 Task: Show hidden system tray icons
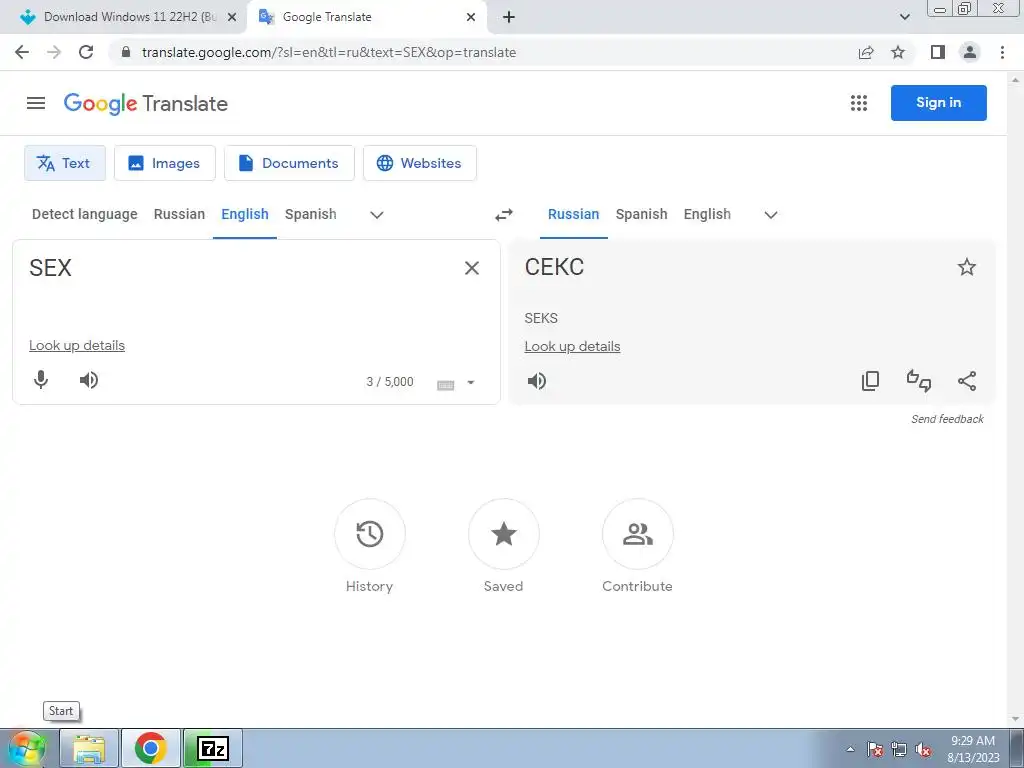(850, 749)
